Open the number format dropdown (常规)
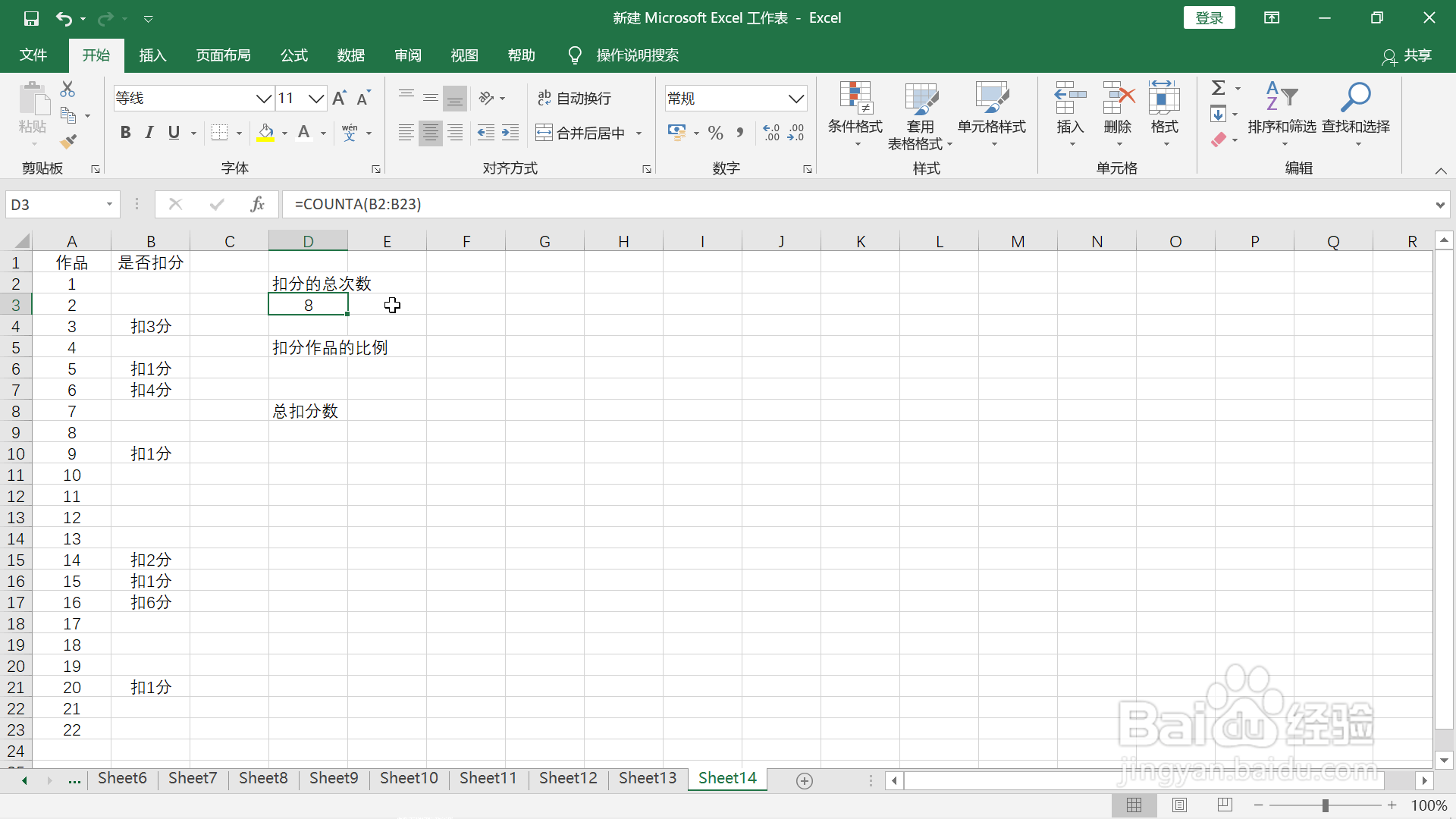The width and height of the screenshot is (1456, 819). coord(795,98)
